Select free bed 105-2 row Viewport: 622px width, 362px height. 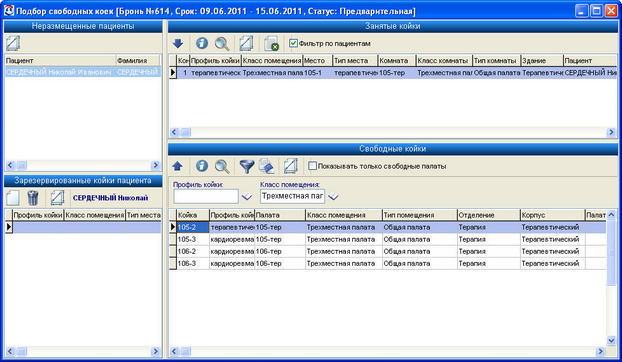388,227
